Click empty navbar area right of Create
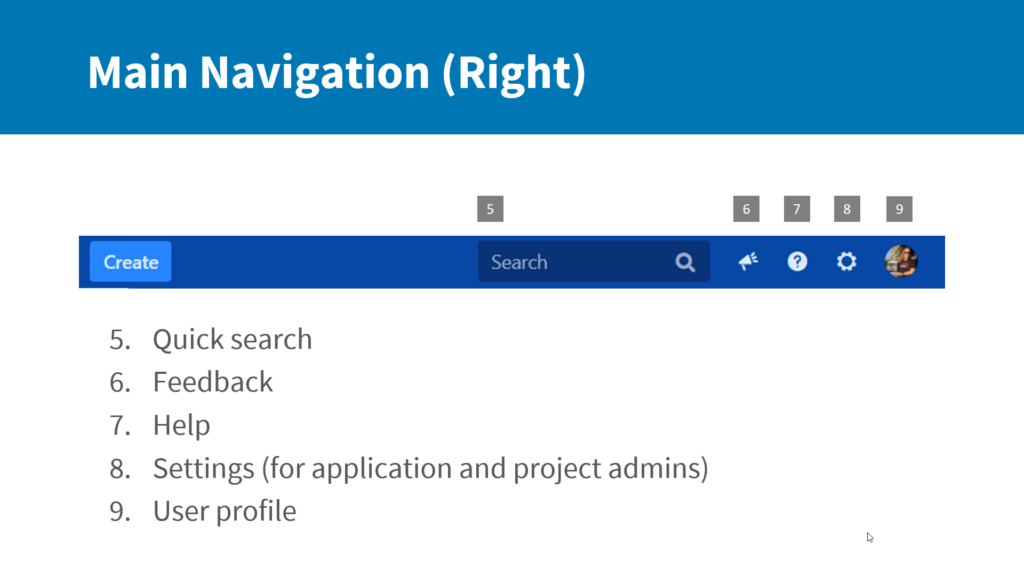Viewport: 1024px width, 576px height. tap(324, 262)
